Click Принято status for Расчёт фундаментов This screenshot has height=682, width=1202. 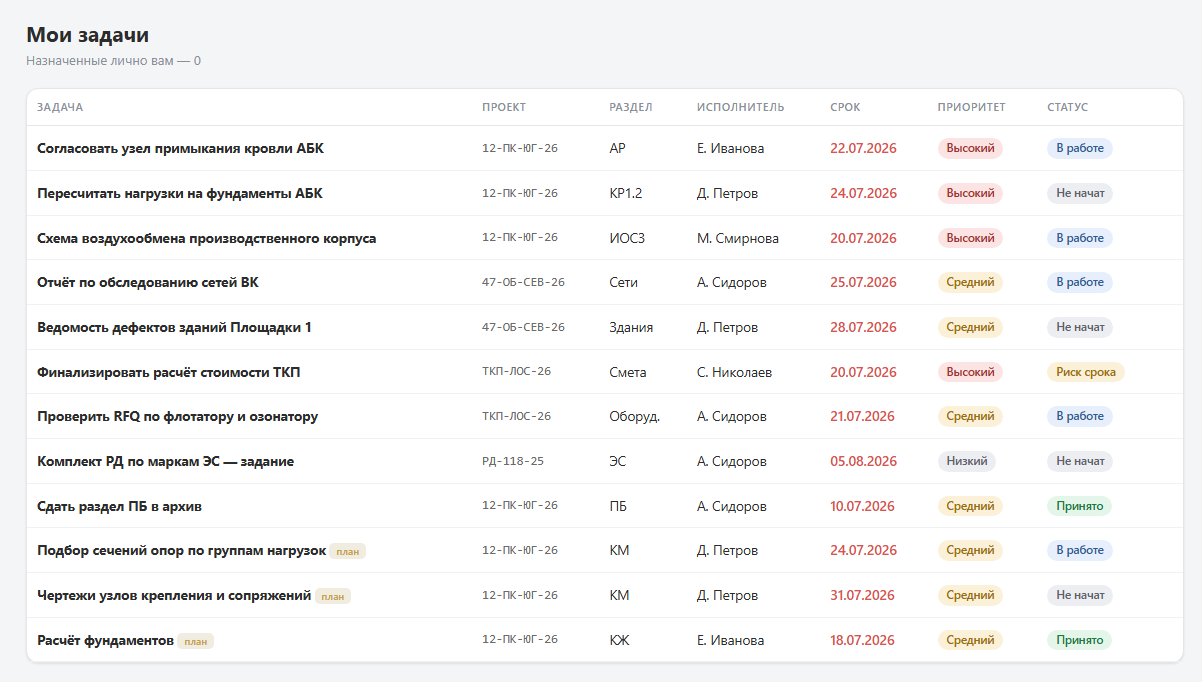click(x=1079, y=640)
